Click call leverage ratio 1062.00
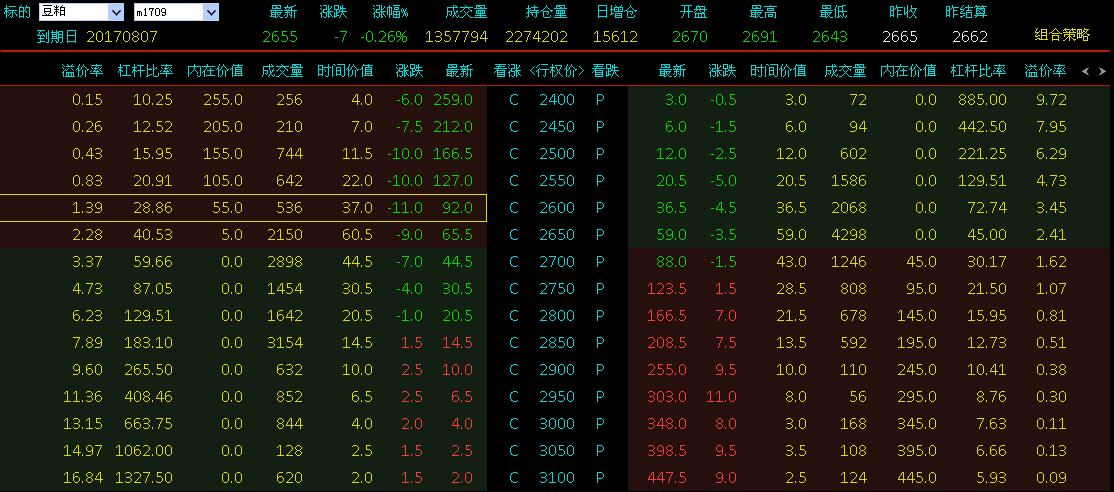Viewport: 1114px width, 492px height. (x=144, y=451)
